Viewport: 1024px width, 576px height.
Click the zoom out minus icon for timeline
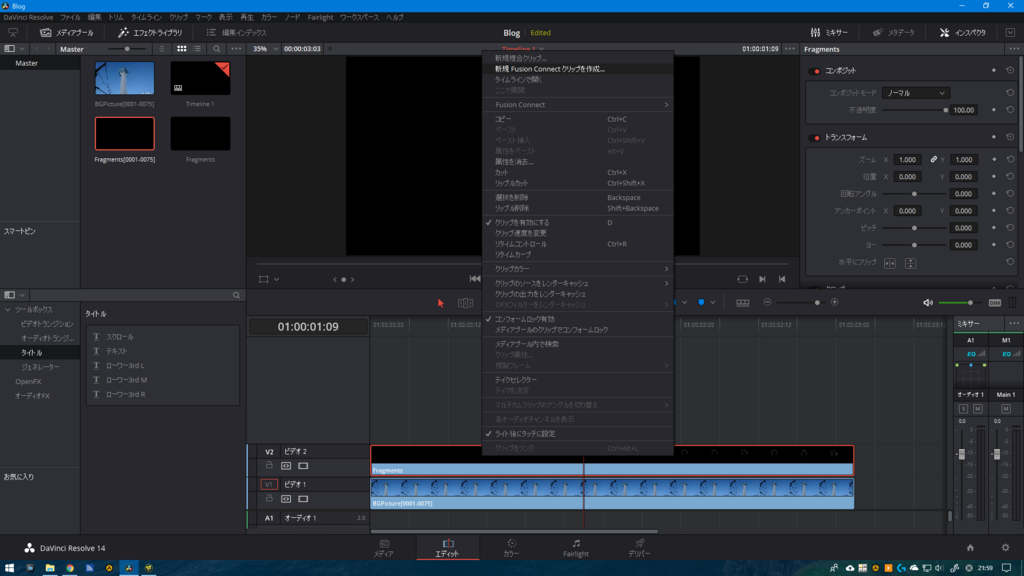pos(767,302)
